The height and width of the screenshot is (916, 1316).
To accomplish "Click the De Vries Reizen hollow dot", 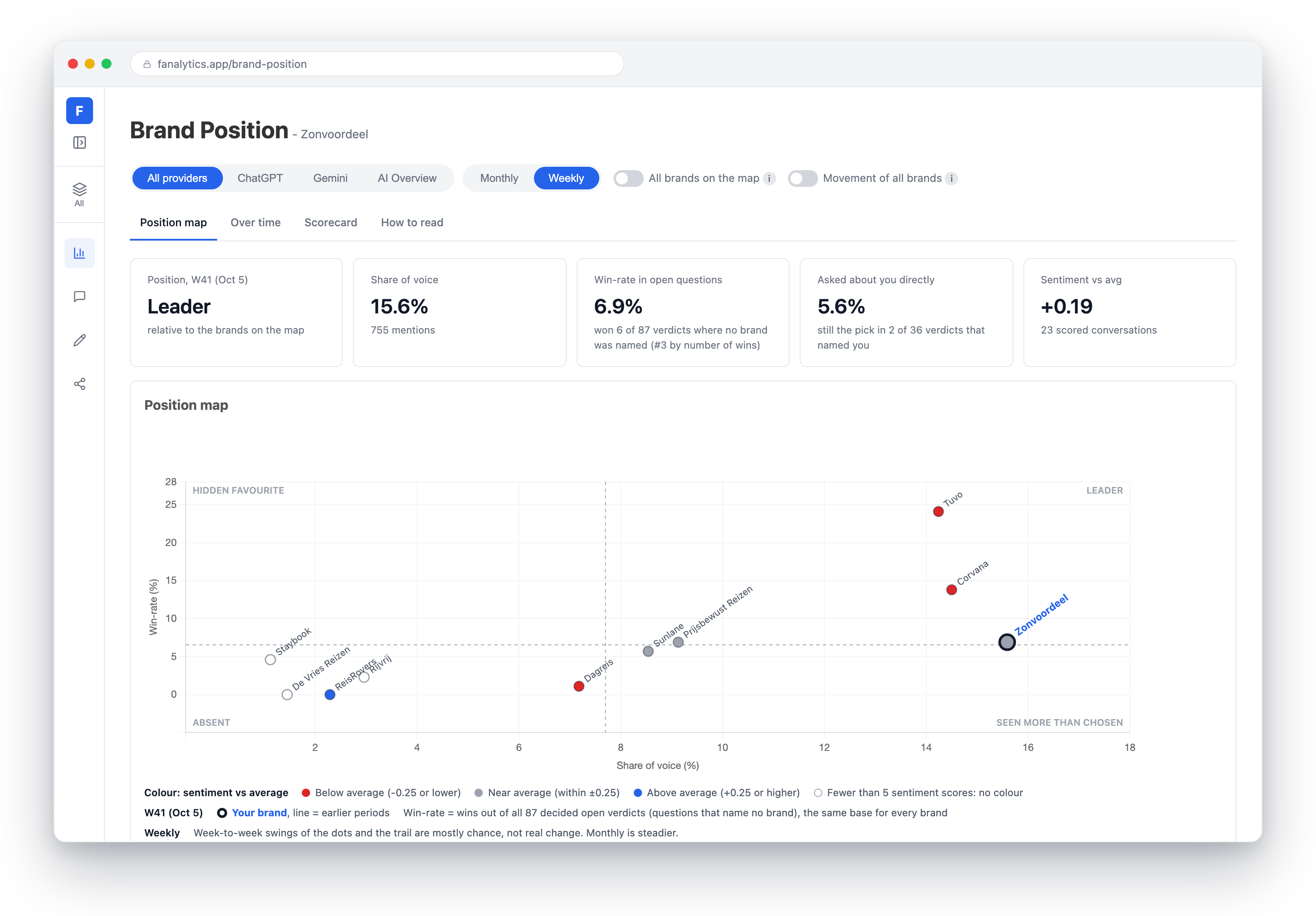I will 287,695.
